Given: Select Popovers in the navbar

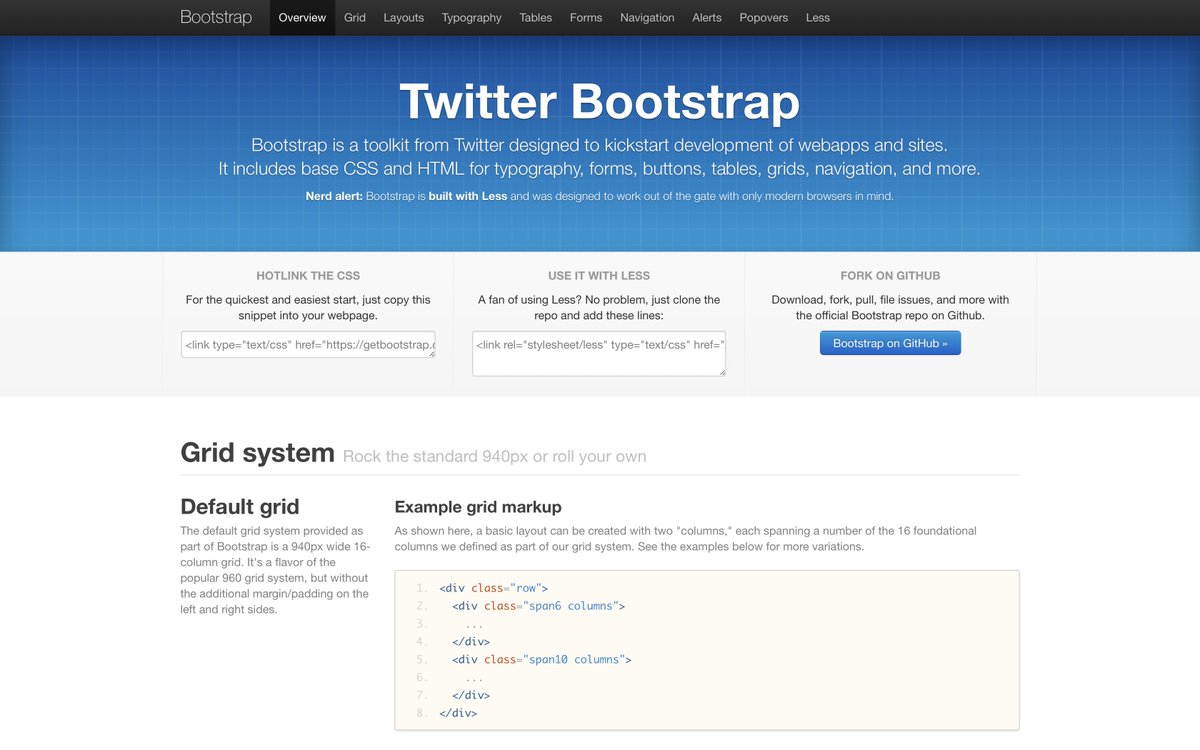Looking at the screenshot, I should coord(764,17).
